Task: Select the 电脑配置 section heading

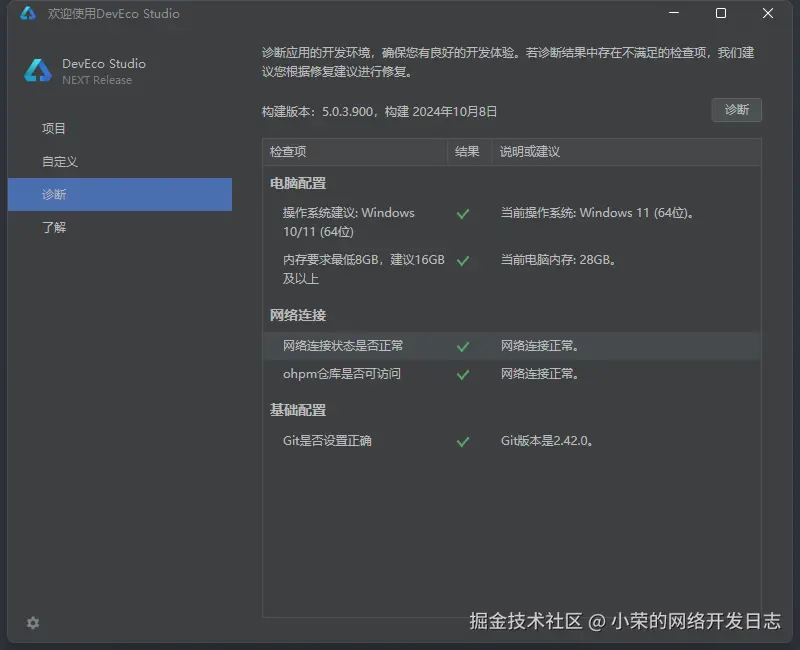Action: pyautogui.click(x=298, y=183)
